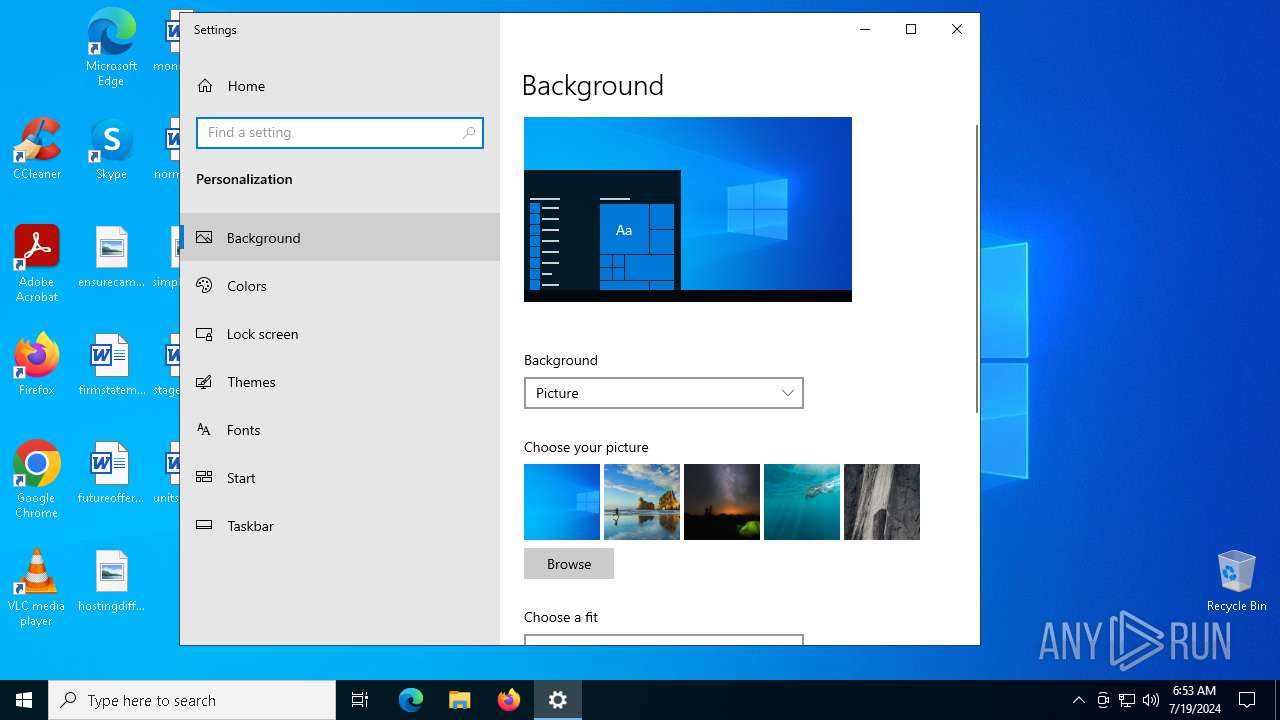Viewport: 1280px width, 720px height.
Task: Launch Edge from the taskbar
Action: point(411,700)
